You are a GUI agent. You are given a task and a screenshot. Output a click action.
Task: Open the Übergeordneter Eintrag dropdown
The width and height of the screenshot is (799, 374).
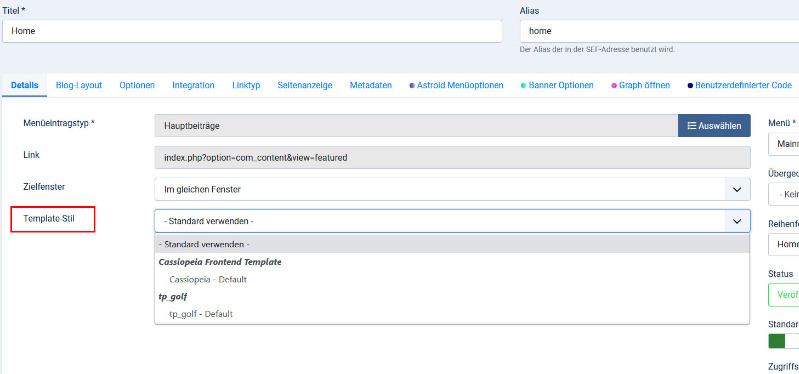coord(784,194)
